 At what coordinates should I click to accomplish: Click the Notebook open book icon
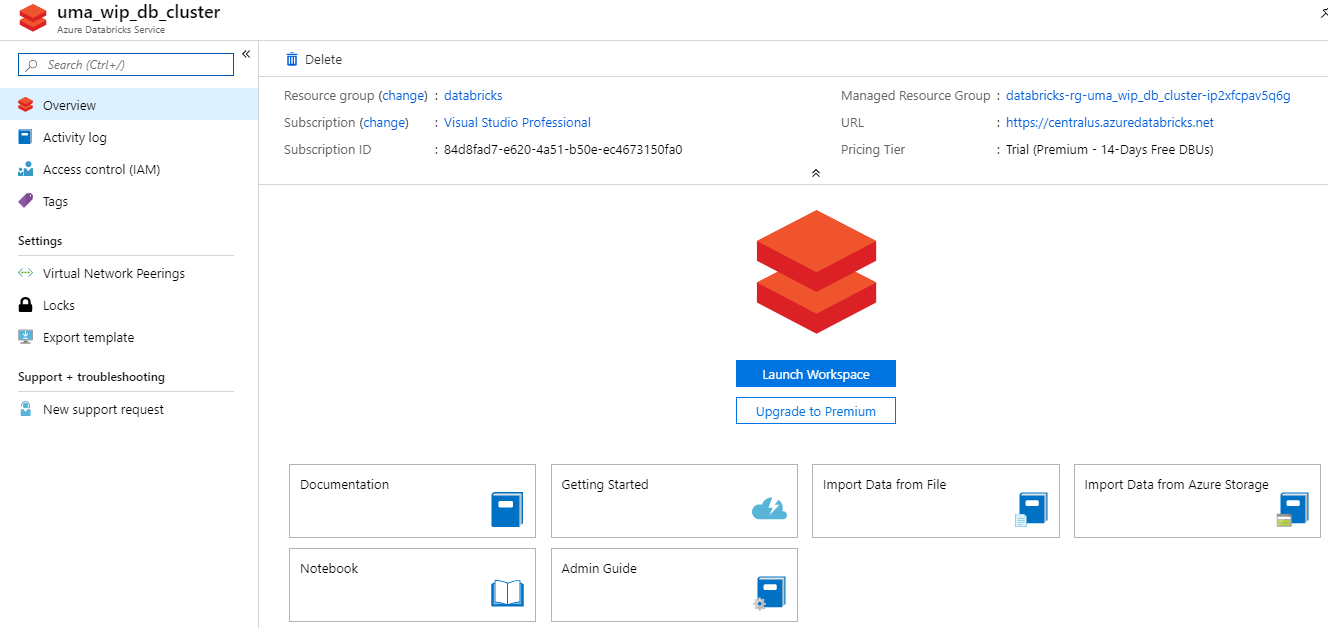507,594
